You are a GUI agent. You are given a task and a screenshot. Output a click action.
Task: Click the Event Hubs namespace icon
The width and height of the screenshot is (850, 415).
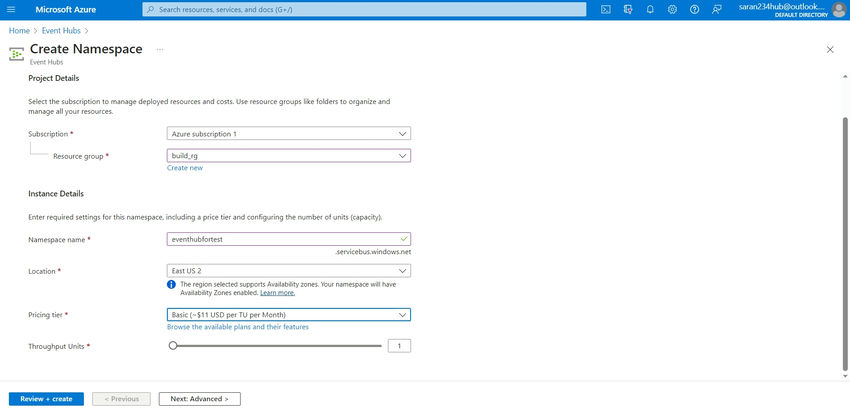(x=16, y=54)
